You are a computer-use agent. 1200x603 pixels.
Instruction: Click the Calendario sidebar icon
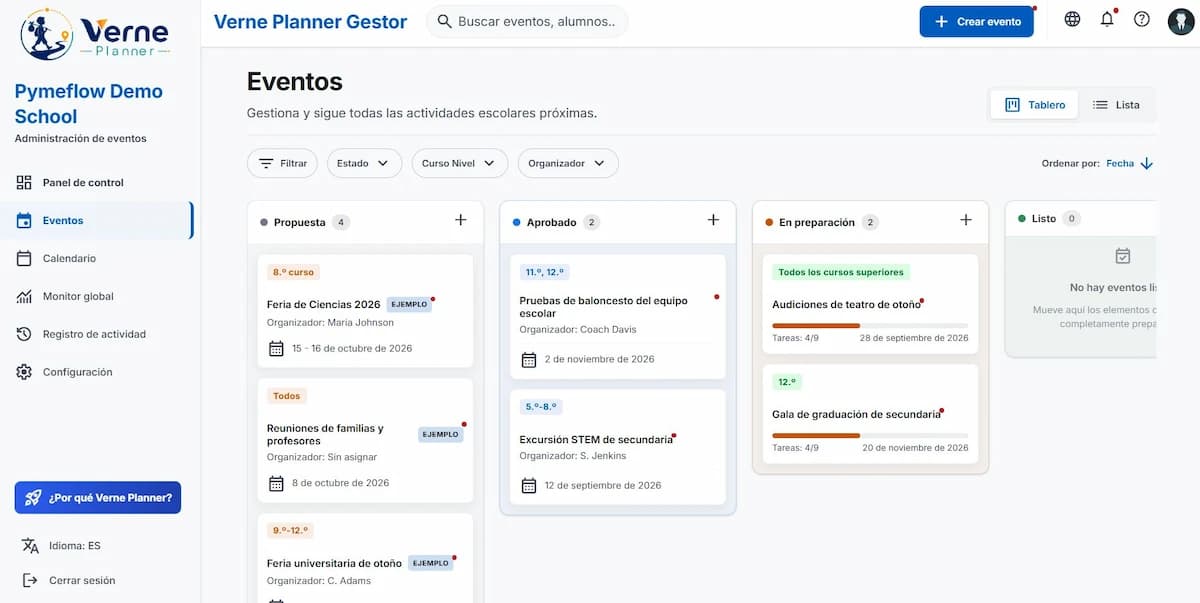click(24, 258)
